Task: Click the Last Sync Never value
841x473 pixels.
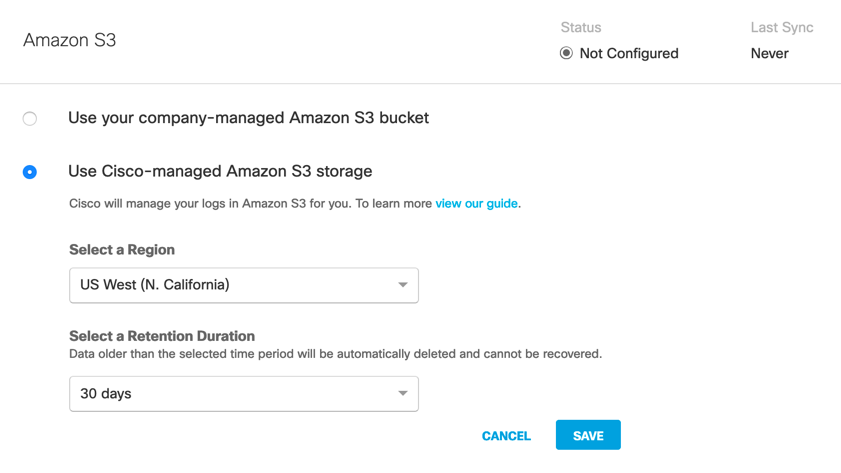Action: 769,53
